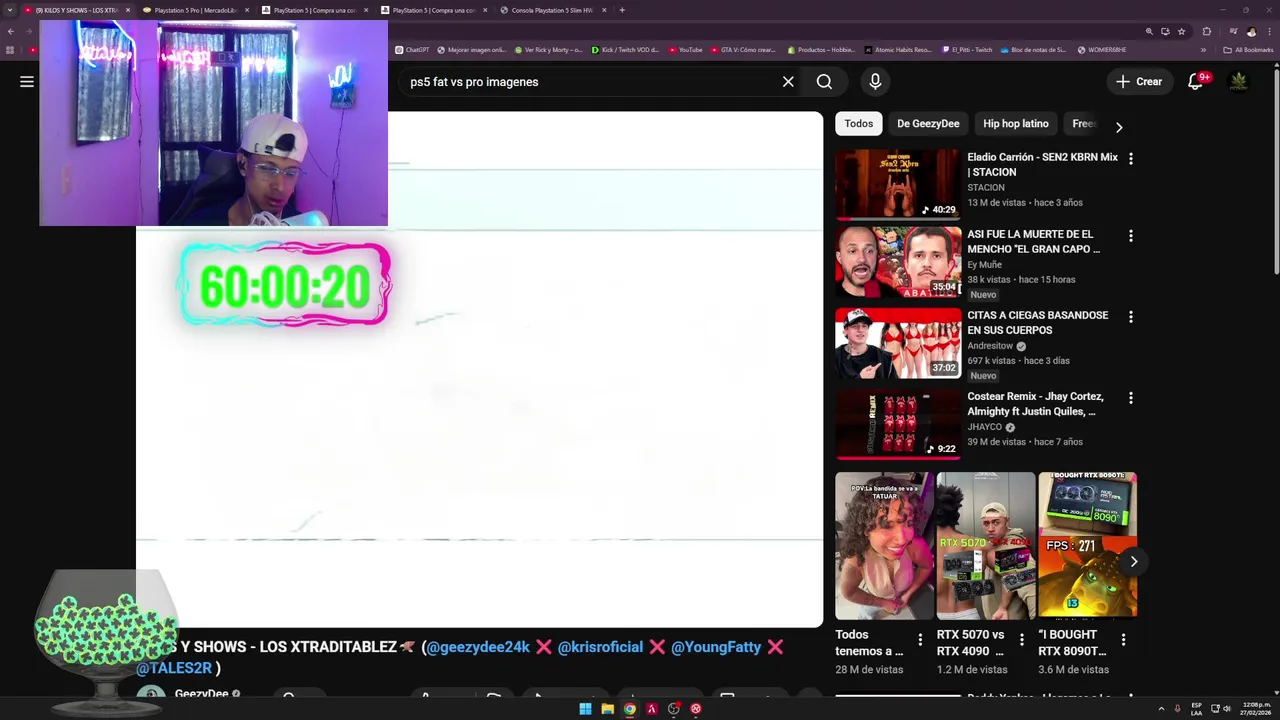Screen dimensions: 1280x720
Task: Switch to the KILOS Y SHOWS YouTube tab
Action: [x=77, y=10]
